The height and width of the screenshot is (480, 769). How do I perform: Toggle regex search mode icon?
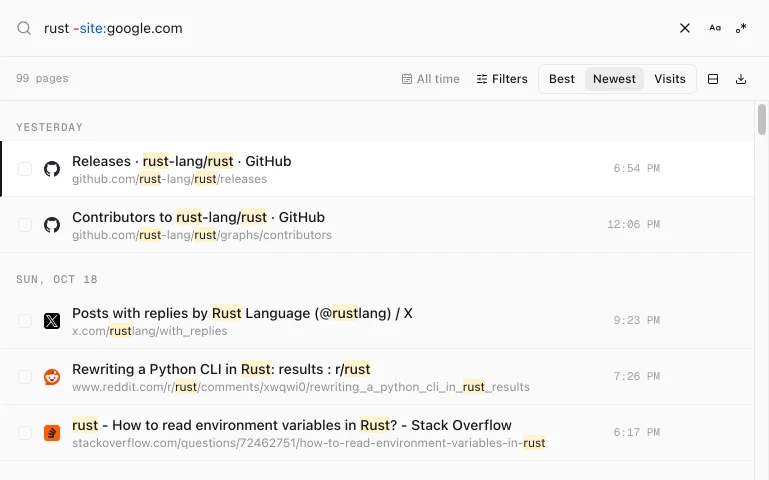point(741,28)
